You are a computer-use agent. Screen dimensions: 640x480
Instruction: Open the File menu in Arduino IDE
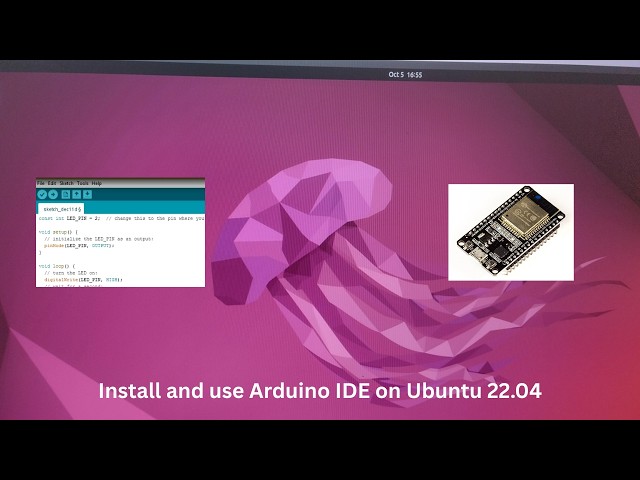click(x=40, y=183)
